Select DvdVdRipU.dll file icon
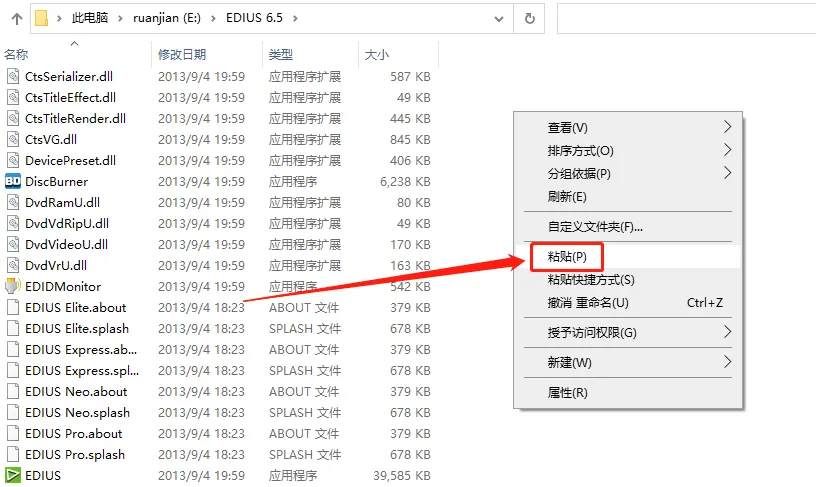 [x=13, y=223]
